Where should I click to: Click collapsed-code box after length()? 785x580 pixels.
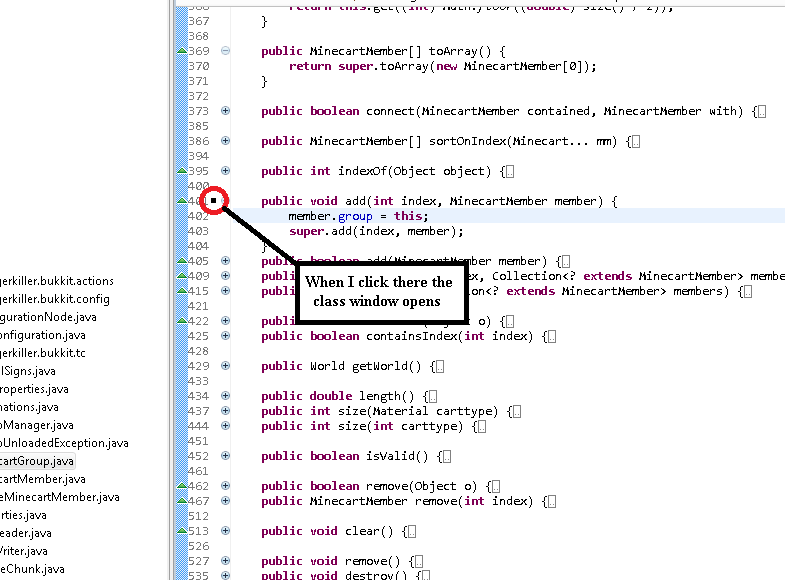(x=432, y=397)
